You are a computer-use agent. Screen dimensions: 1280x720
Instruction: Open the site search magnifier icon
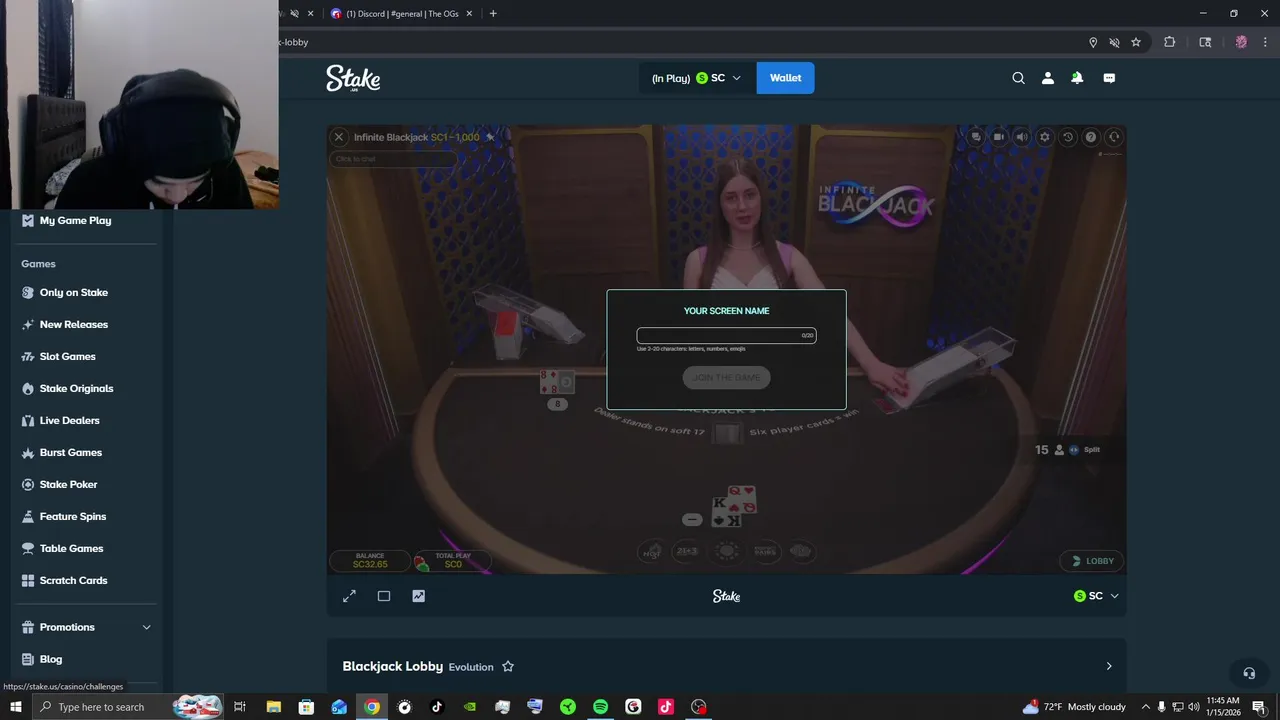pyautogui.click(x=1018, y=78)
